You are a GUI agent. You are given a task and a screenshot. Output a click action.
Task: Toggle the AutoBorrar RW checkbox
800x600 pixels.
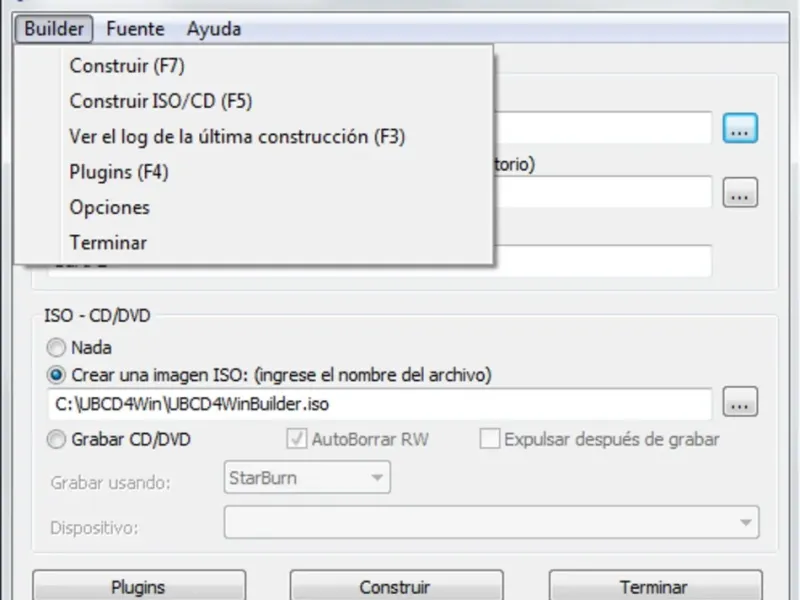point(296,439)
